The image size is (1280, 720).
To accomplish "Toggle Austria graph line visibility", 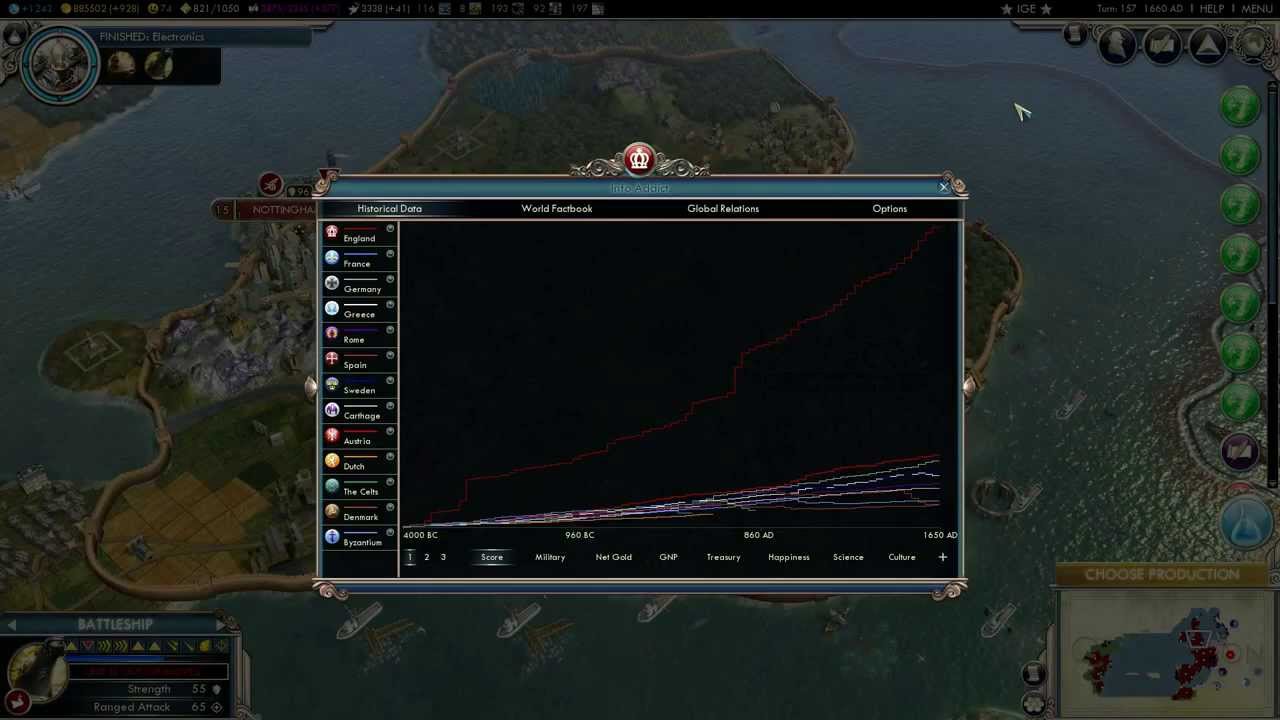I will pos(390,431).
